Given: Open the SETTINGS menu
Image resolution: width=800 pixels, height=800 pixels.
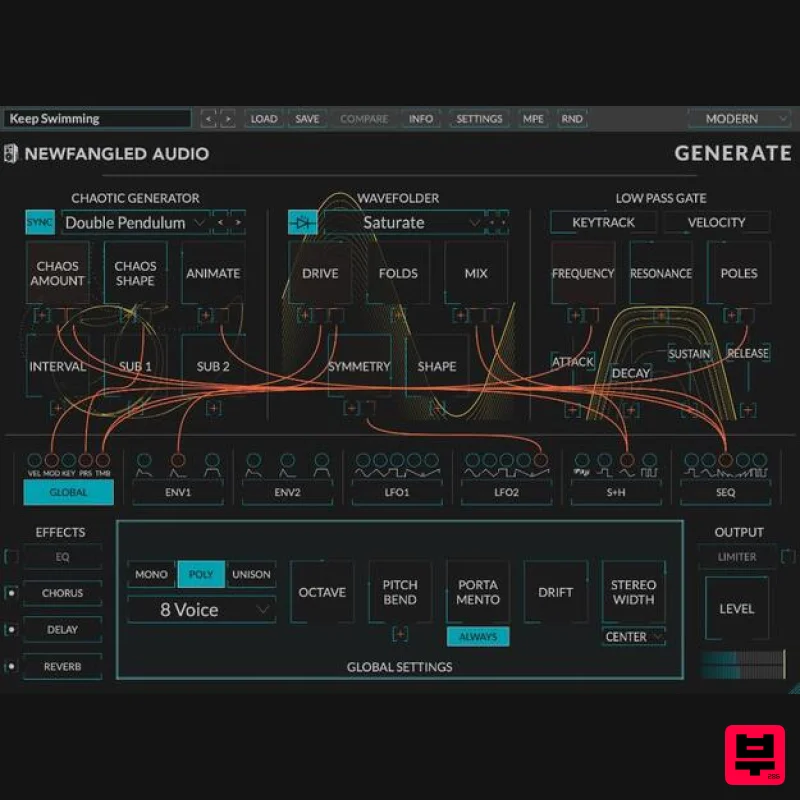Looking at the screenshot, I should [479, 118].
